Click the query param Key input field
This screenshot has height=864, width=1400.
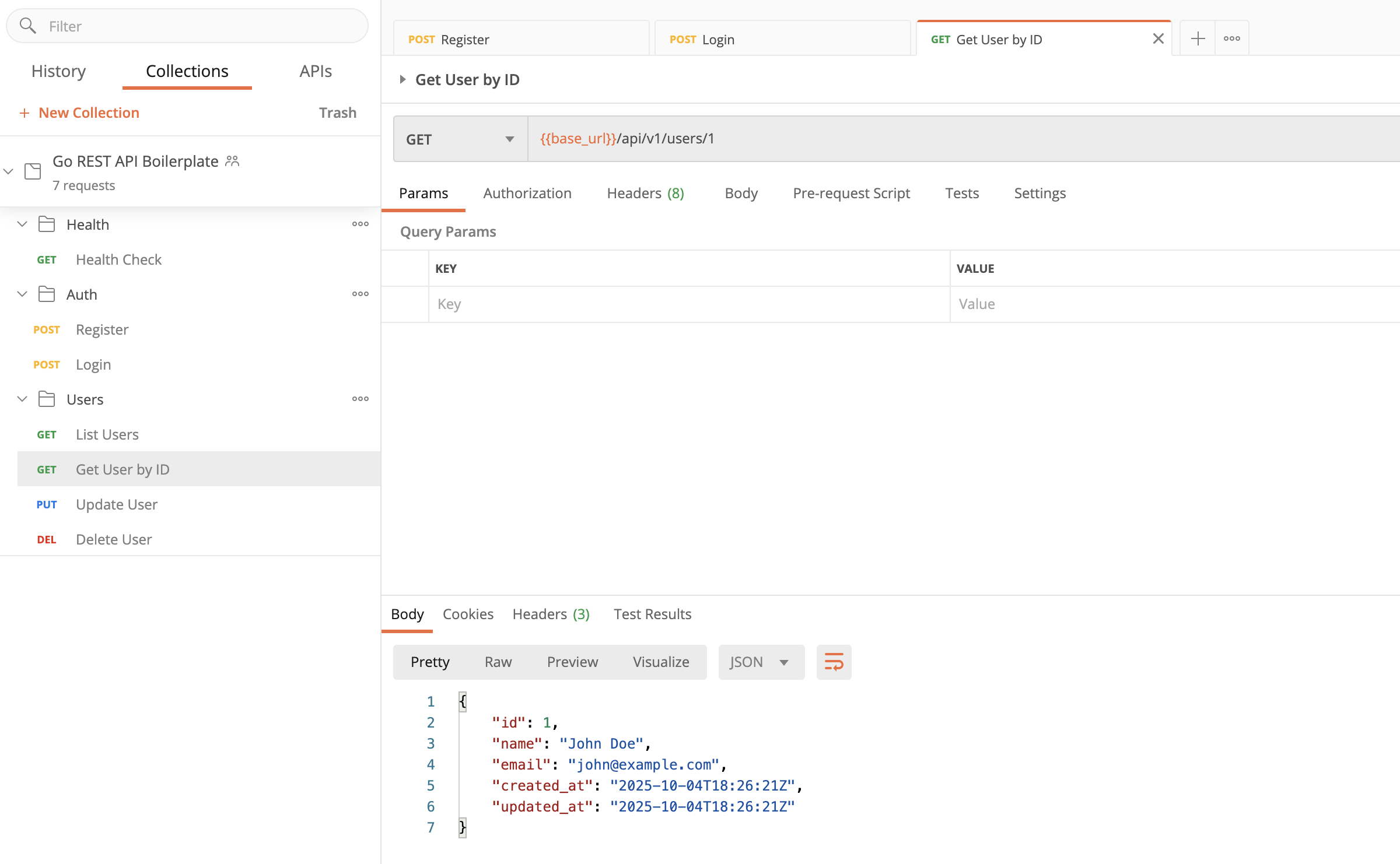(x=688, y=304)
